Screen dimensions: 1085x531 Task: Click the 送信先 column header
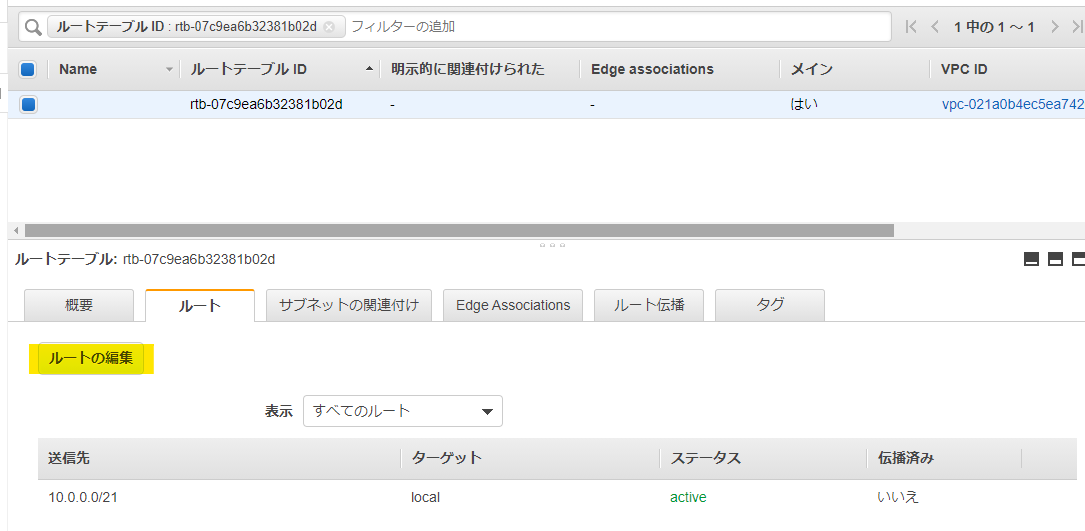click(x=69, y=458)
